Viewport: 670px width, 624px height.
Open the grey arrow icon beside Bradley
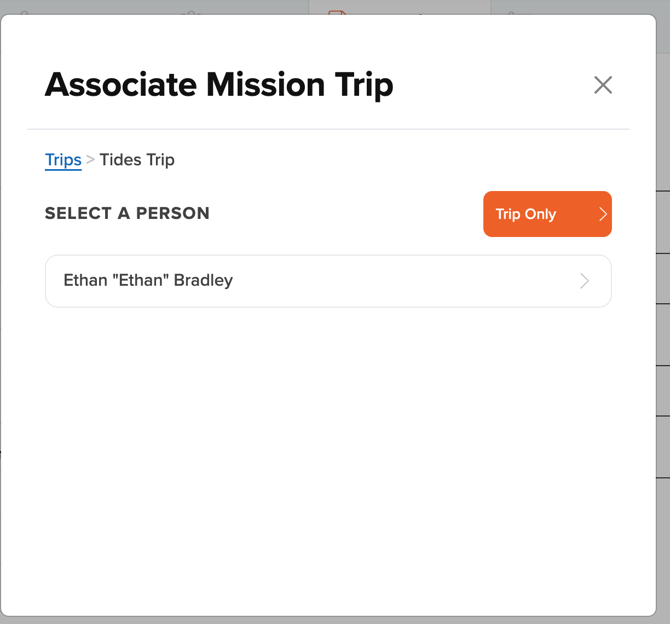point(584,281)
